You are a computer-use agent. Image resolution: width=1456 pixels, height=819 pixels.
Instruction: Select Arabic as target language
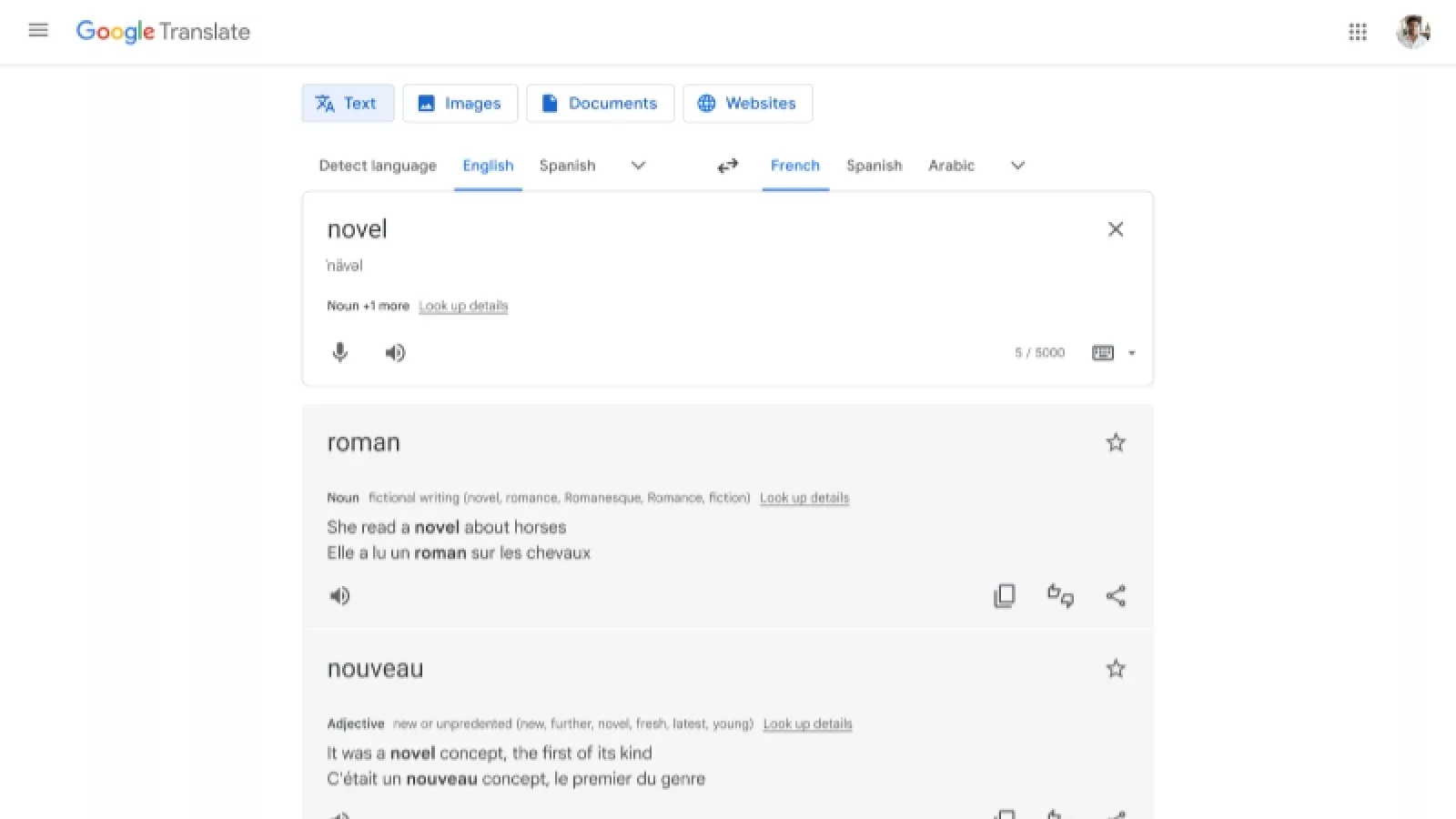pyautogui.click(x=951, y=166)
